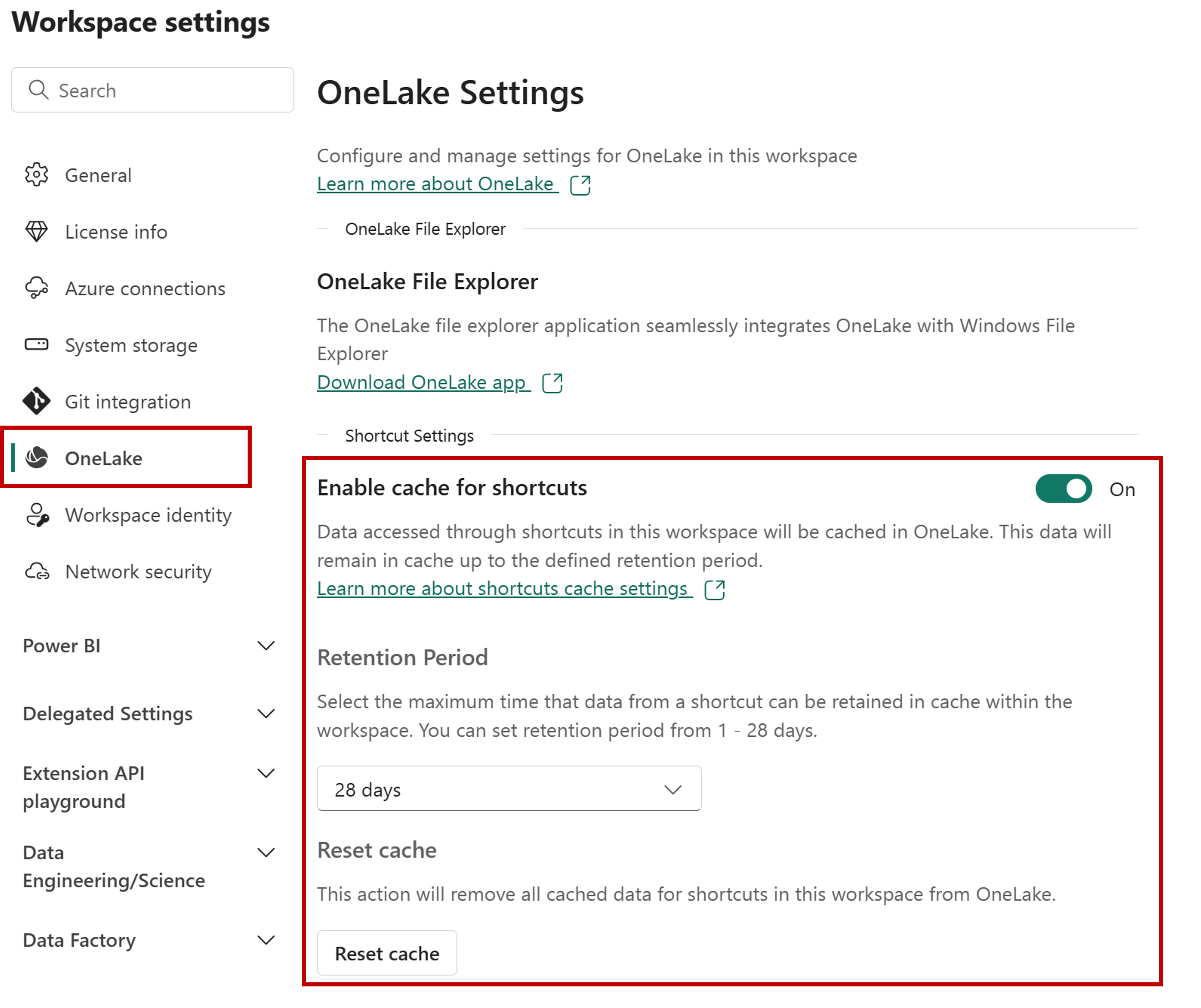Open Git integration settings
Screen dimensions: 1201x1008
point(127,402)
